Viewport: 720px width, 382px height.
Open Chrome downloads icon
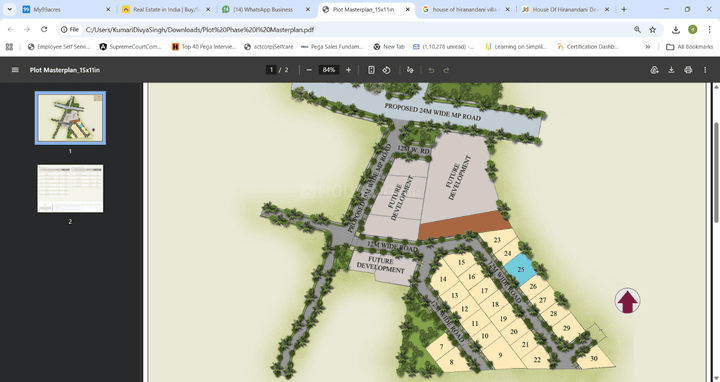[675, 29]
